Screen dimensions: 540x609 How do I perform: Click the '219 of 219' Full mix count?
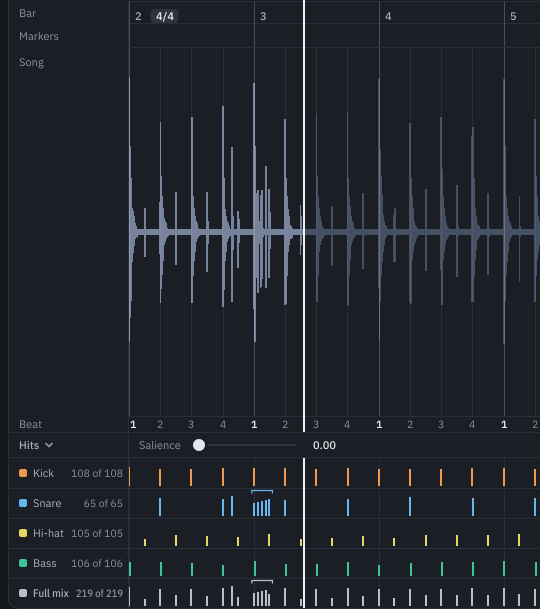[99, 593]
